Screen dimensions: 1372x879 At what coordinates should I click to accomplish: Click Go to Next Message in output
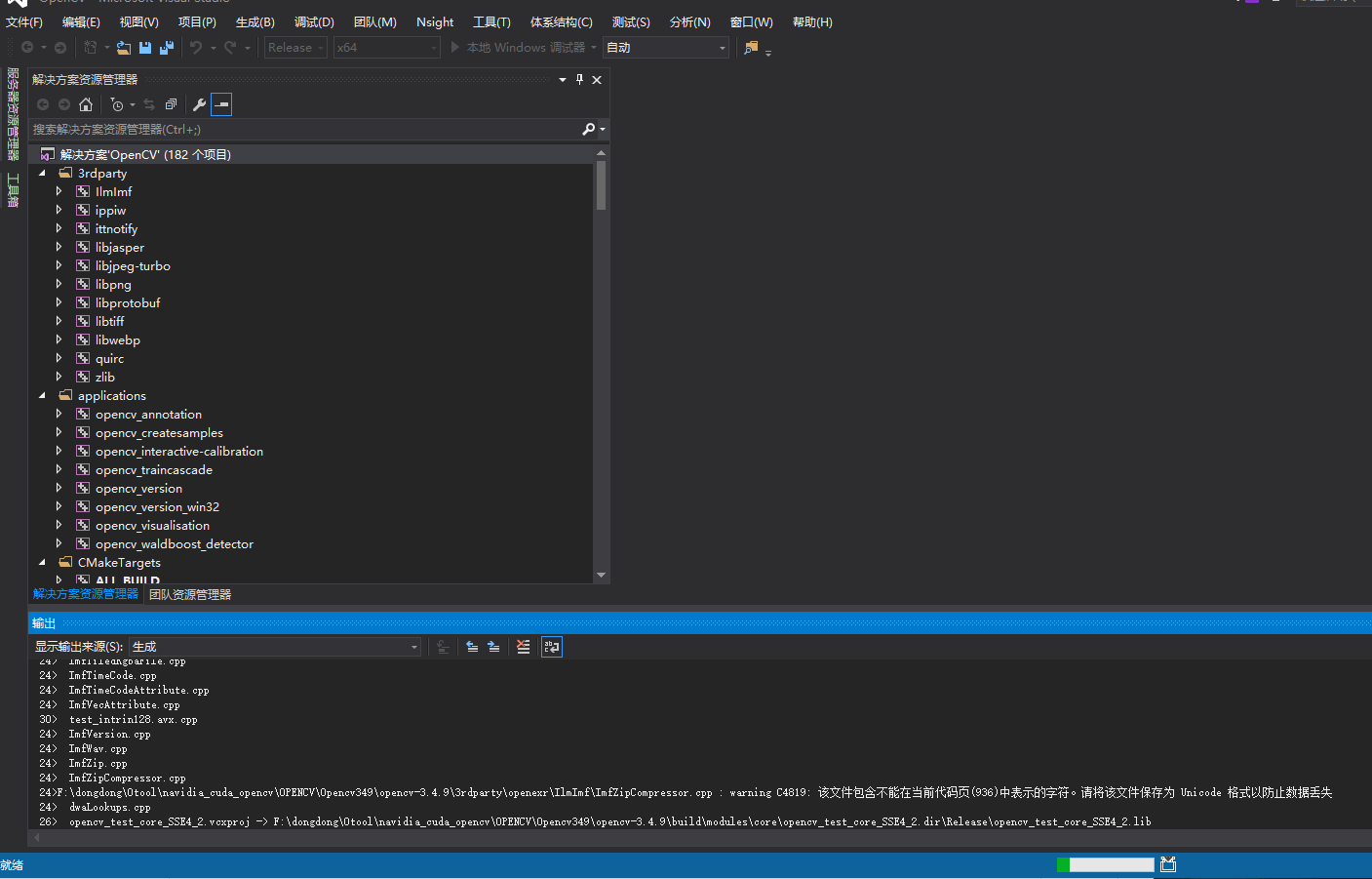point(493,647)
